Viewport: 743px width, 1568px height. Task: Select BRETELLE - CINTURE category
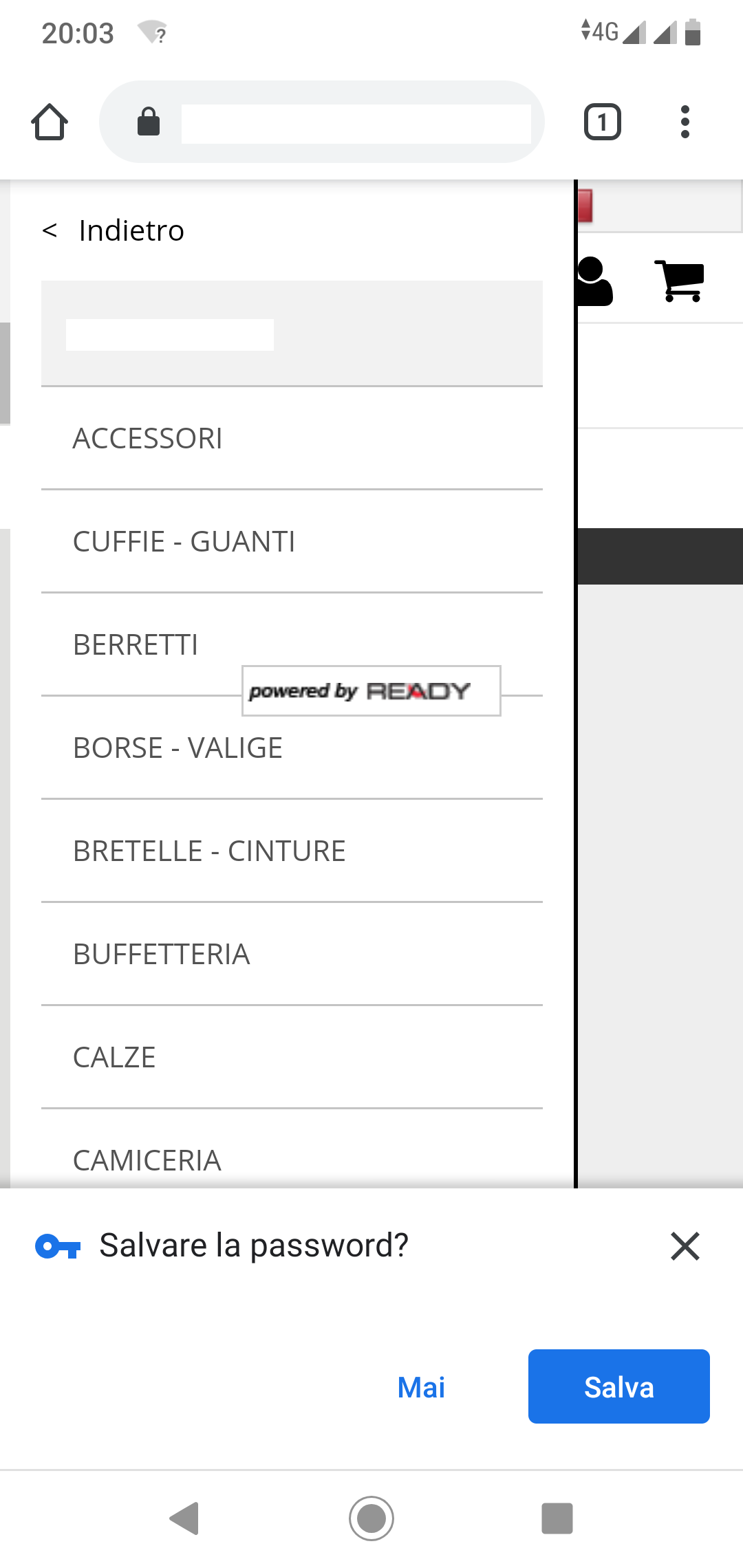[210, 851]
